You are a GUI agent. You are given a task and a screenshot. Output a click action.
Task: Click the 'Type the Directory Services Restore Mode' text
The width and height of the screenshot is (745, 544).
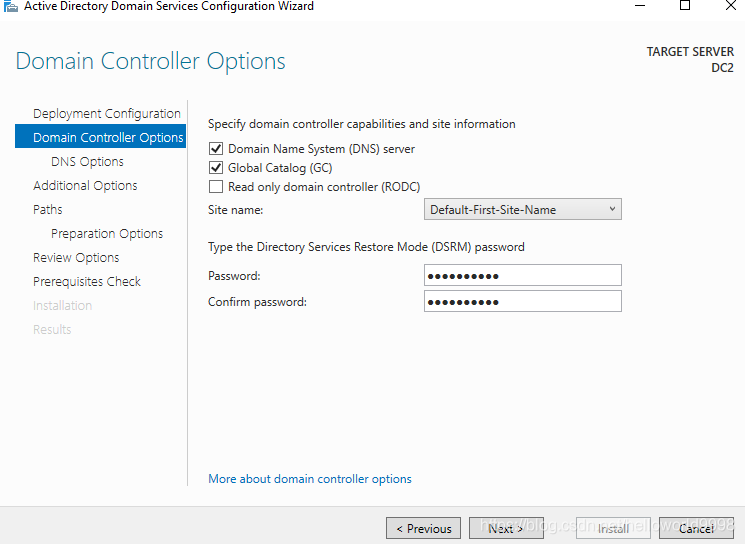coord(366,247)
